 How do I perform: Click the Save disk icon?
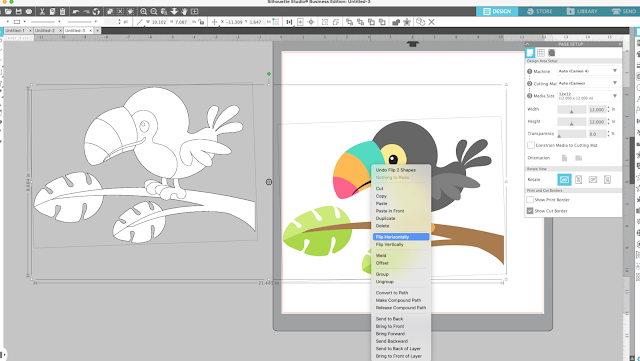point(18,11)
